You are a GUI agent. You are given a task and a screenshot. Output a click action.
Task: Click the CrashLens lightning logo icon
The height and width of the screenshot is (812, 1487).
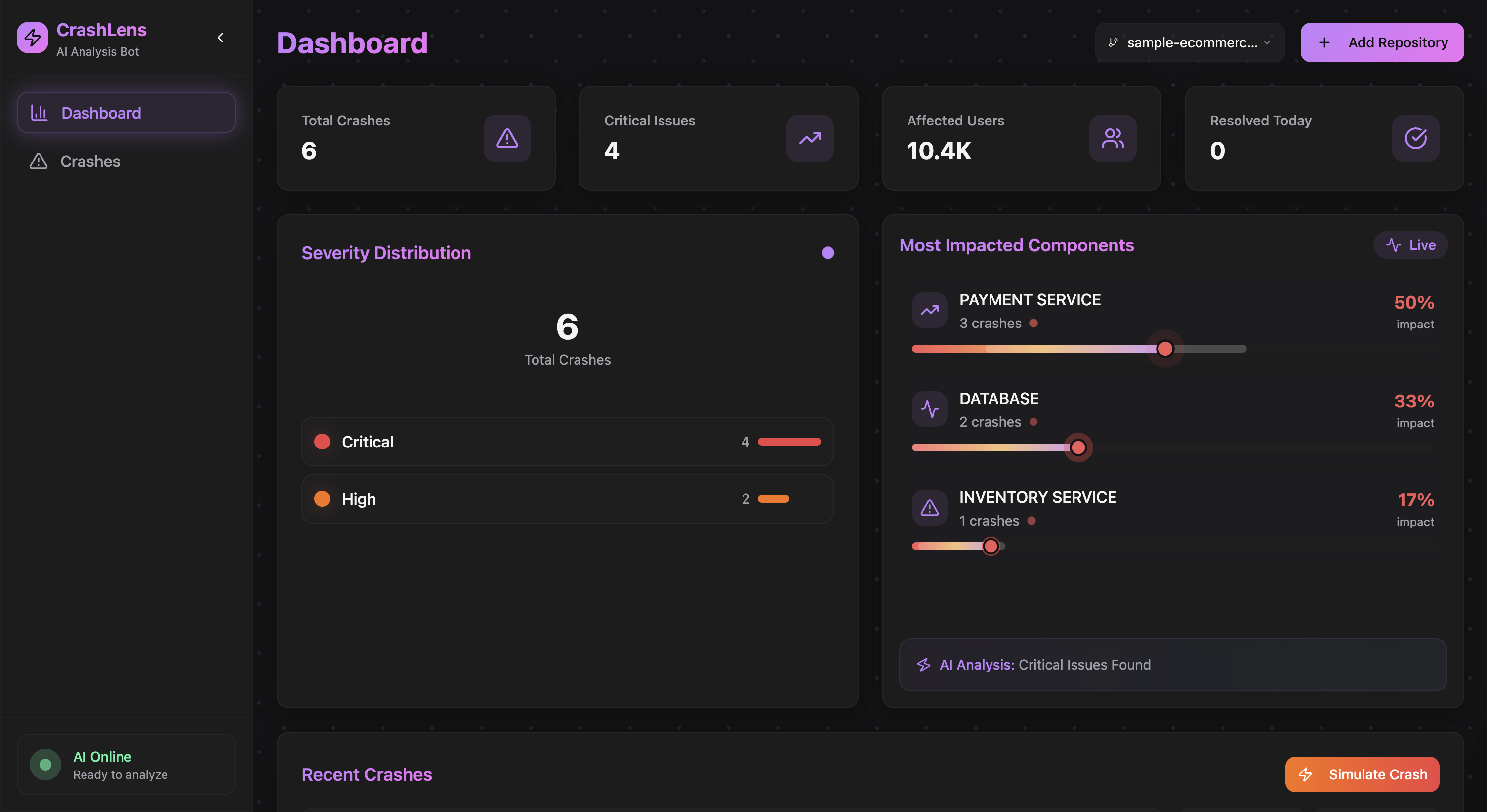tap(32, 38)
